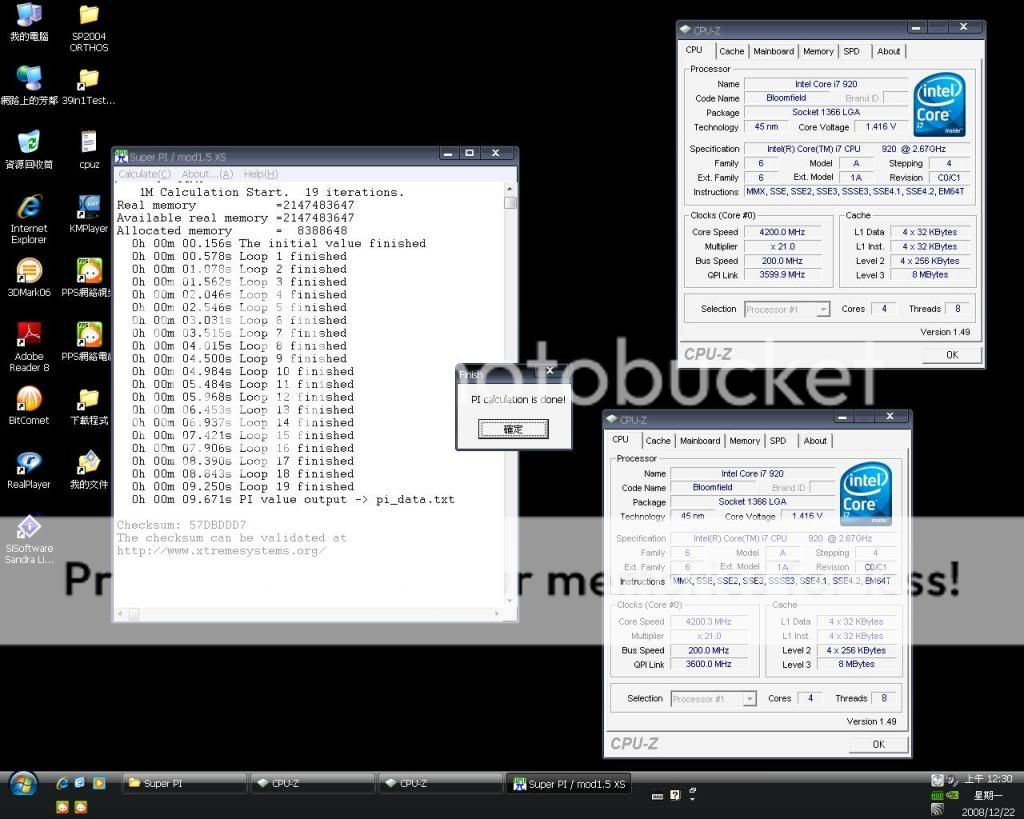Launch RealPlayer from the desktop
The image size is (1024, 819).
click(29, 464)
